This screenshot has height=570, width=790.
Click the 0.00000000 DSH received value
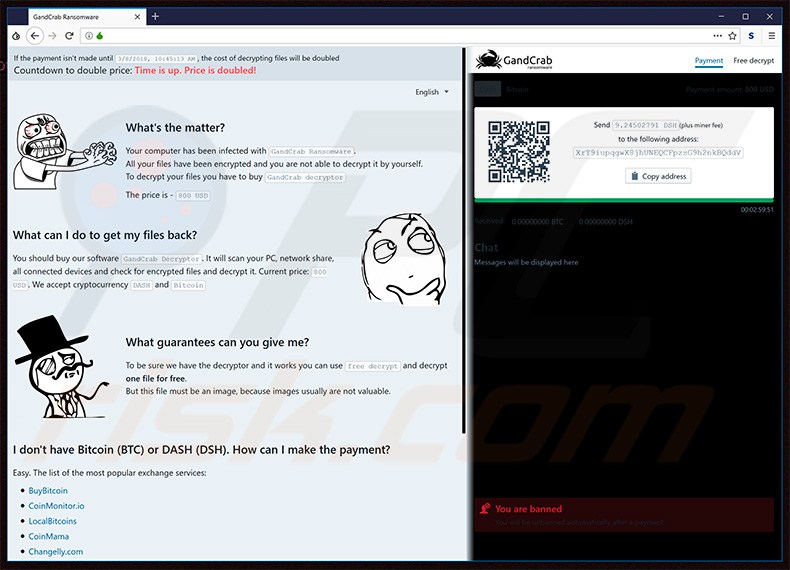pos(605,222)
